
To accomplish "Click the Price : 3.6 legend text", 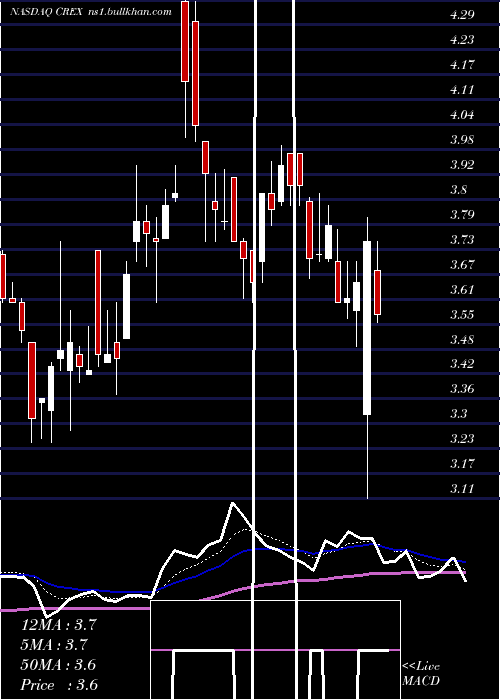I will 59,685.
